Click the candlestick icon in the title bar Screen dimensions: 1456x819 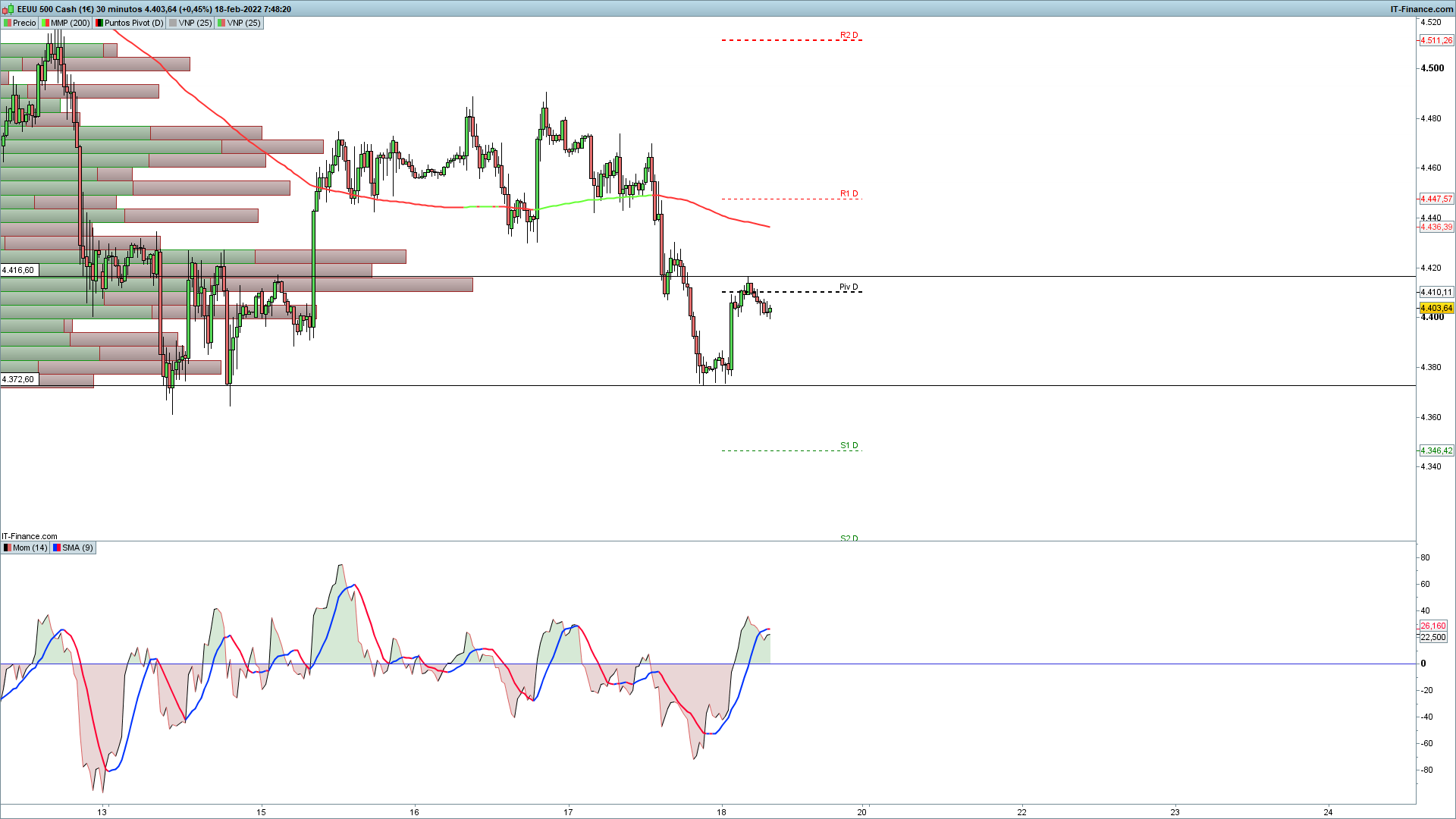(9, 9)
